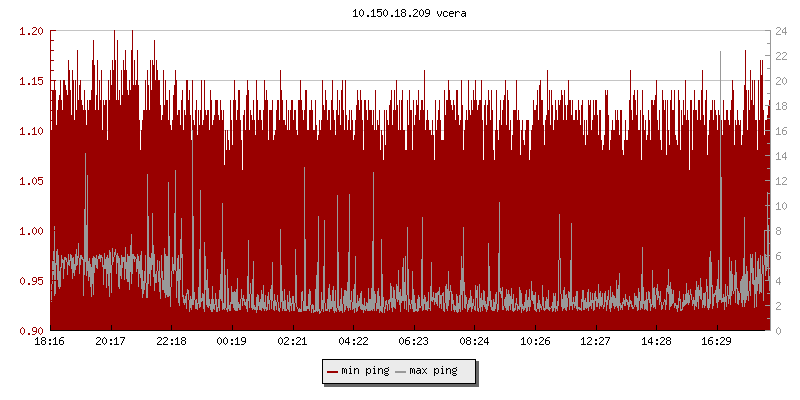Click the 14 right axis value
Image resolution: width=800 pixels, height=400 pixels.
783,156
